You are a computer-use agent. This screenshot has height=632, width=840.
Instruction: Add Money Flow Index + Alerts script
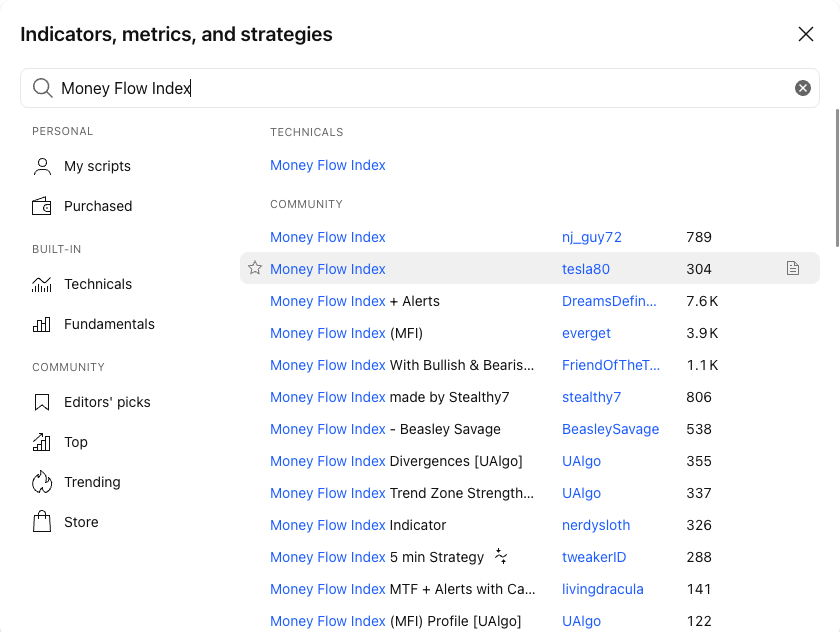click(355, 301)
